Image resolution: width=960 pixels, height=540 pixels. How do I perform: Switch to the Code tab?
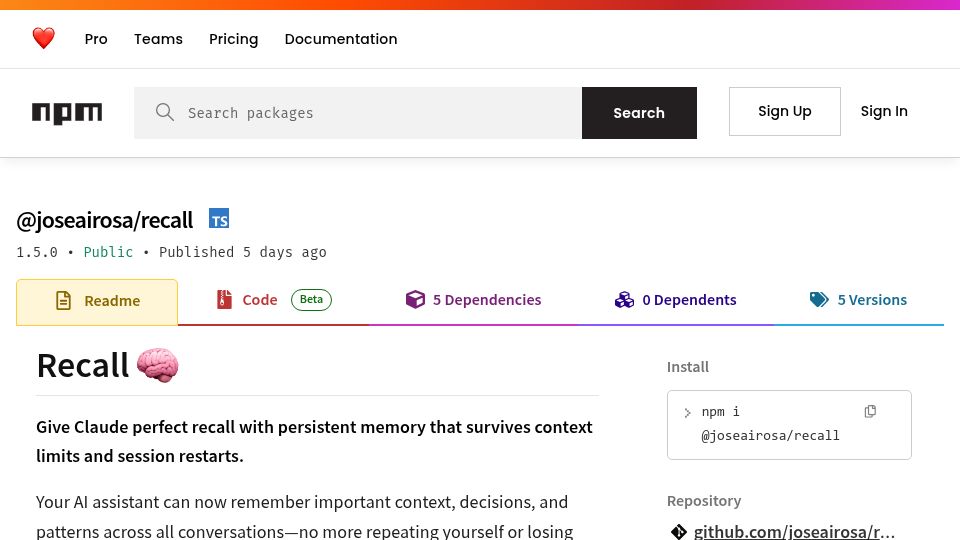(274, 300)
